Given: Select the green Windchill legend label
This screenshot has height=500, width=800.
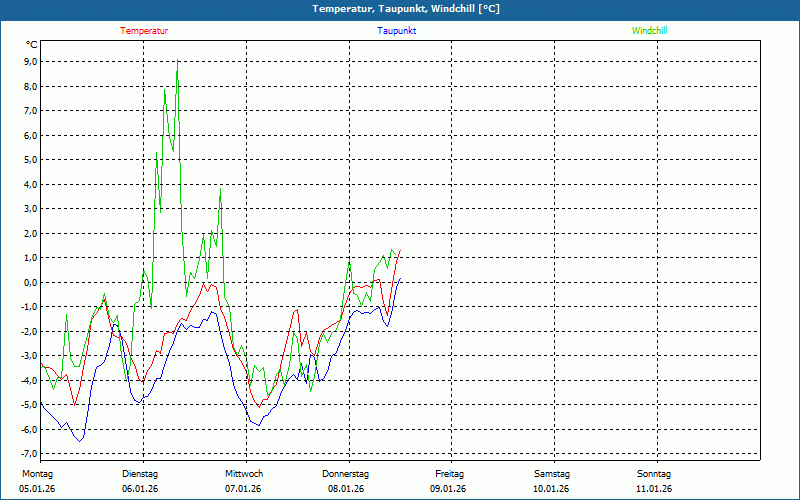Looking at the screenshot, I should pyautogui.click(x=649, y=31).
